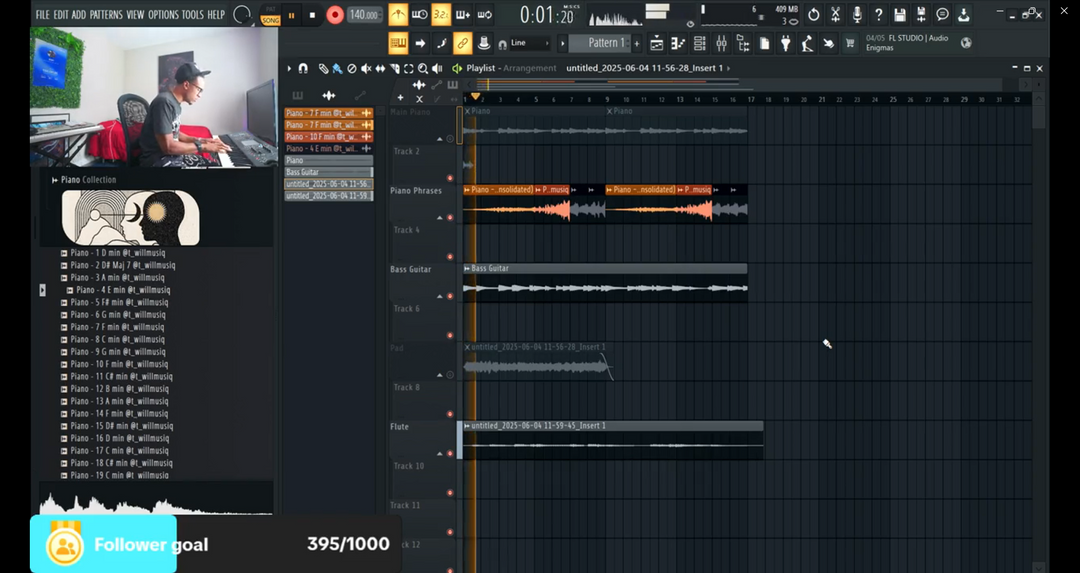The height and width of the screenshot is (573, 1080).
Task: Click the 140.000 tempo field
Action: 364,15
